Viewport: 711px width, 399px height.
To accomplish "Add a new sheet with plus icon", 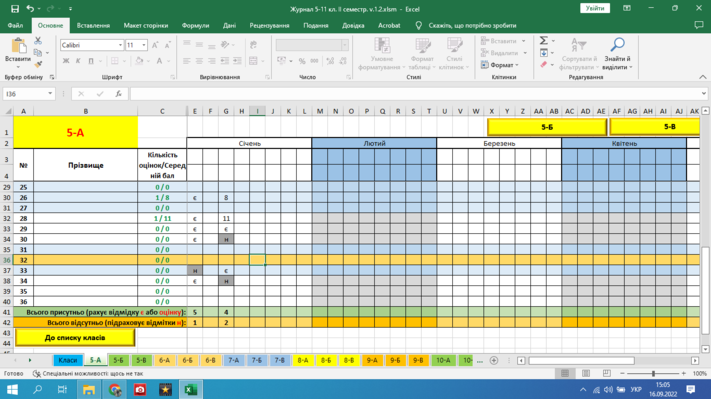I will point(494,360).
